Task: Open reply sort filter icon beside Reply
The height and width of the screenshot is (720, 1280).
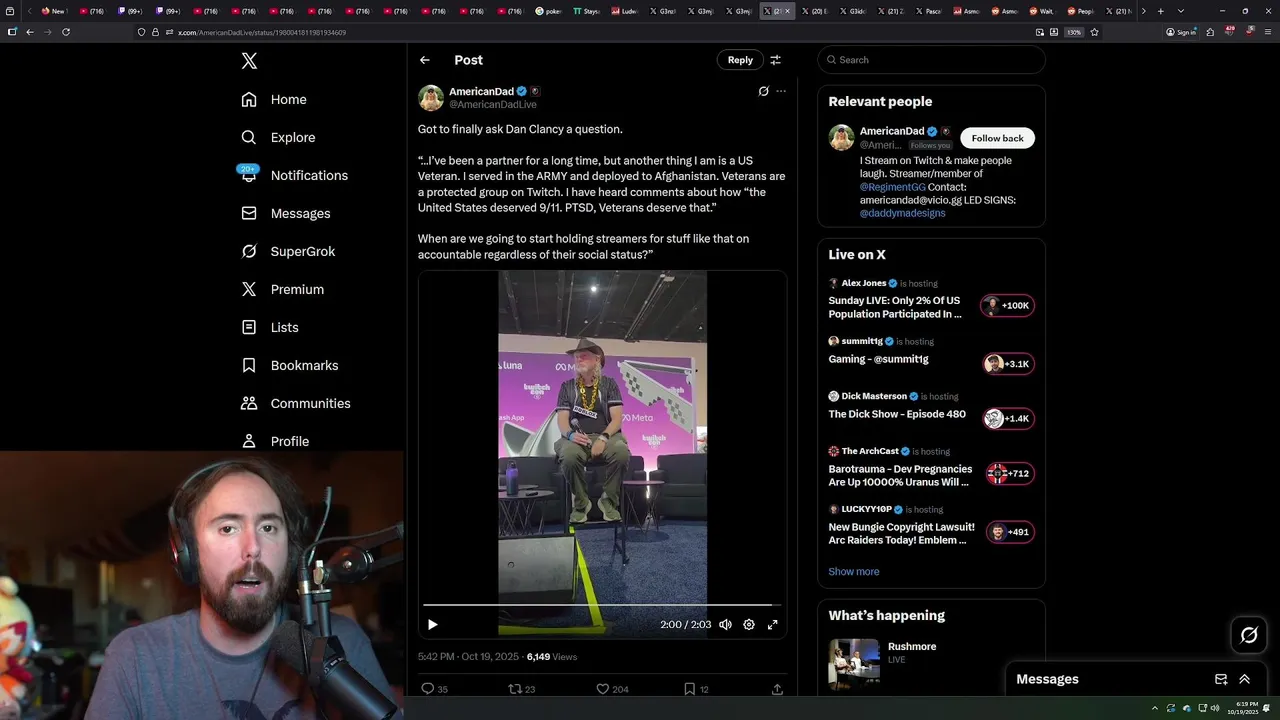Action: click(x=775, y=60)
